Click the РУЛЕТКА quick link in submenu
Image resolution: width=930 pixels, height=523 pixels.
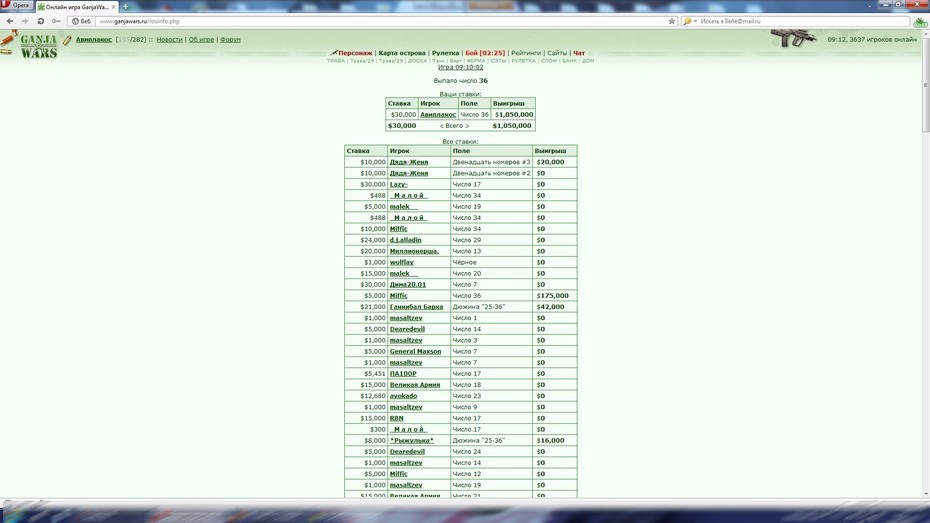pos(523,60)
